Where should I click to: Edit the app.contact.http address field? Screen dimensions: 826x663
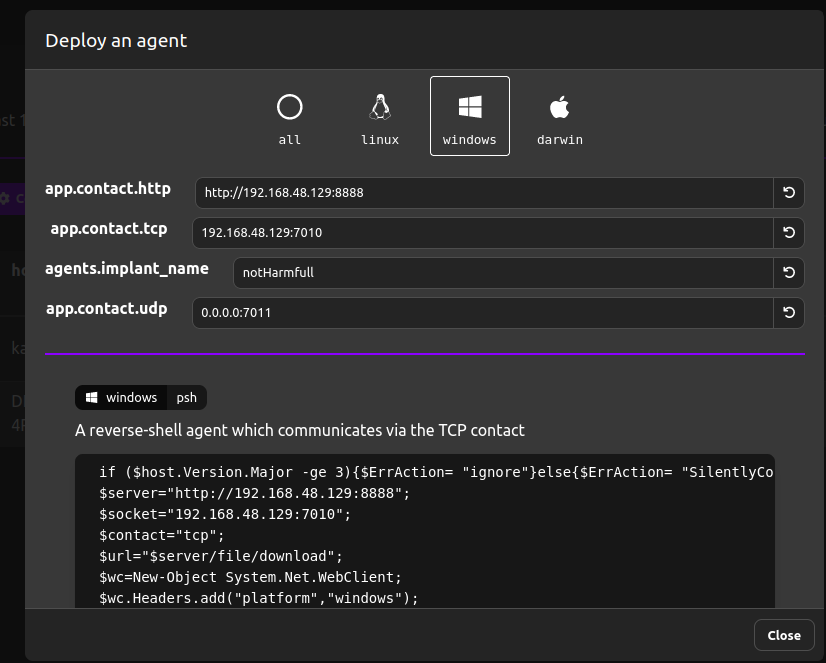pyautogui.click(x=484, y=193)
